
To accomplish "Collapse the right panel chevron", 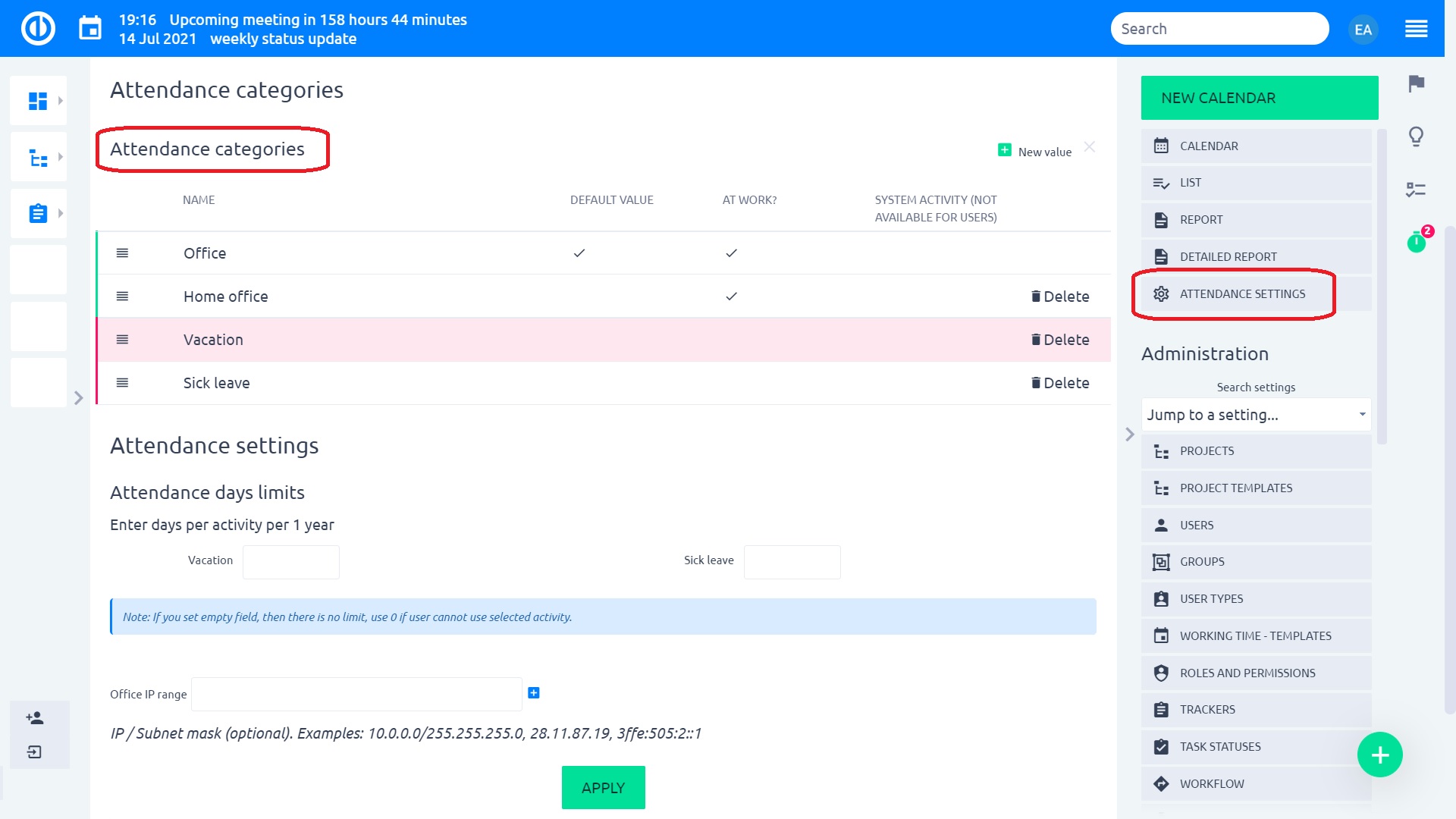I will pos(1129,435).
